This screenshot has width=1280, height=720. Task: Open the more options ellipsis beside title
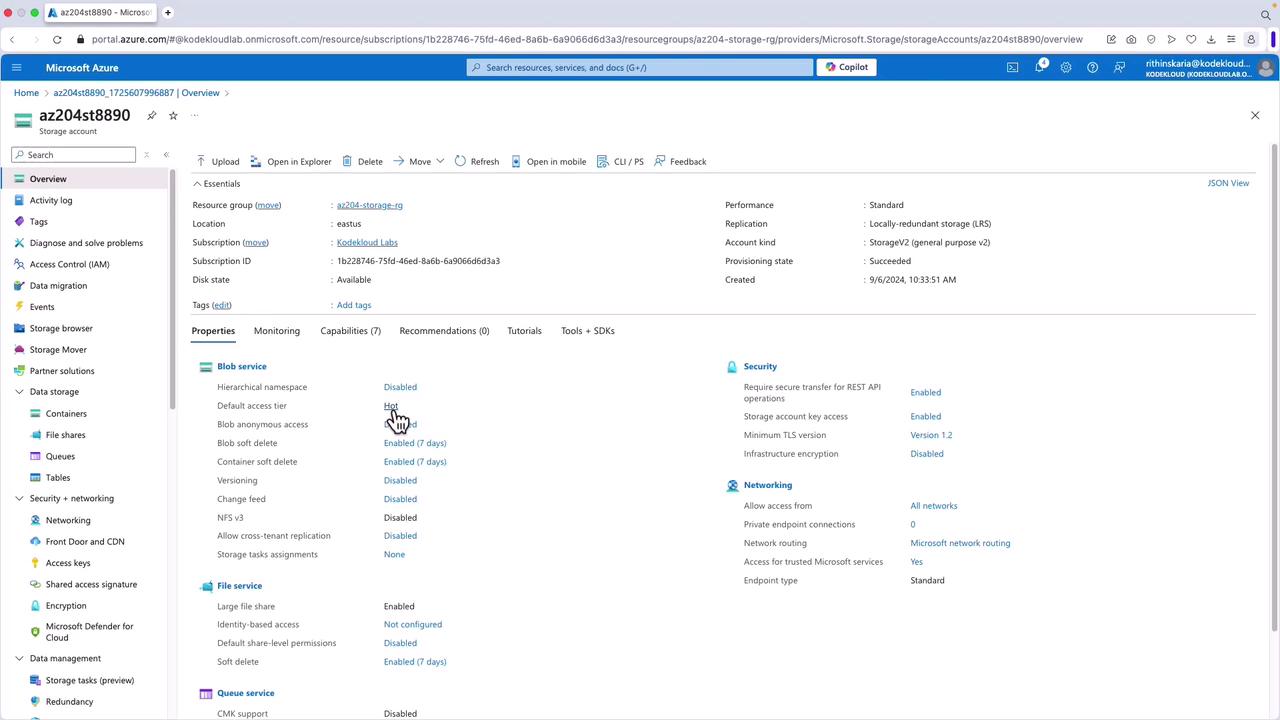(x=194, y=115)
